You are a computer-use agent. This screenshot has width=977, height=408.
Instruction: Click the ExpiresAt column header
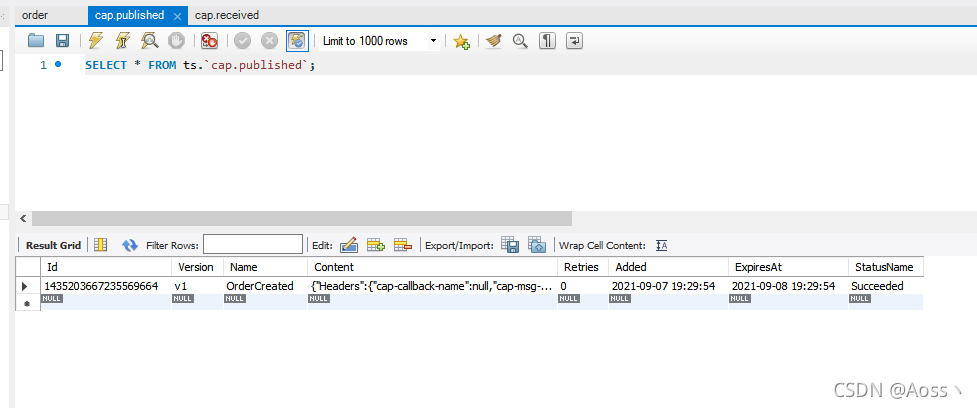click(x=788, y=267)
